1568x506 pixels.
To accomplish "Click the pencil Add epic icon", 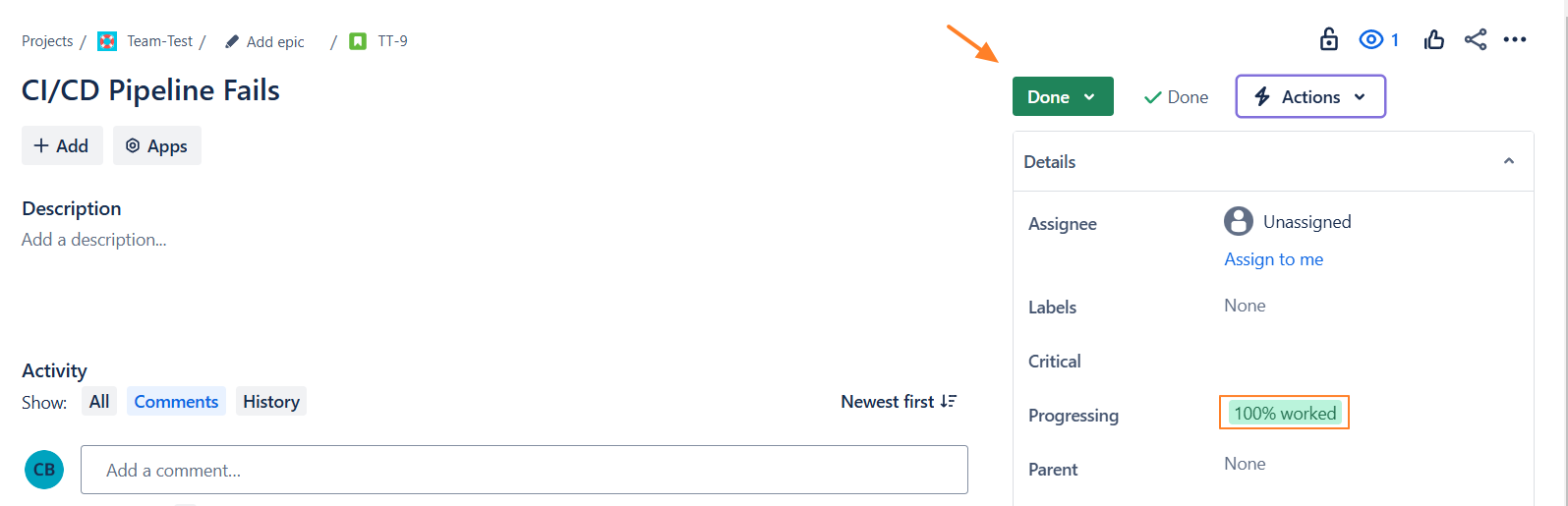I will point(232,41).
